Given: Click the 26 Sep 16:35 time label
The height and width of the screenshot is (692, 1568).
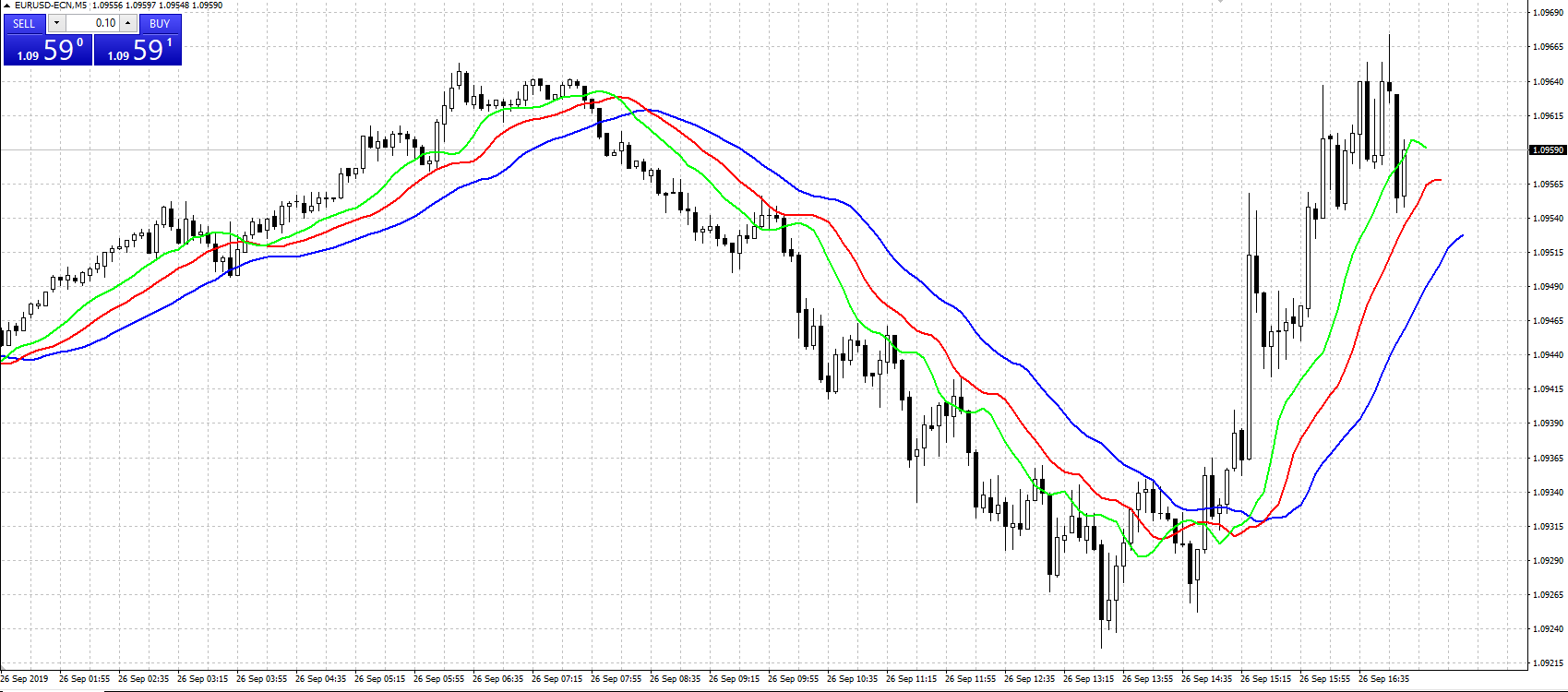Looking at the screenshot, I should click(x=1383, y=679).
